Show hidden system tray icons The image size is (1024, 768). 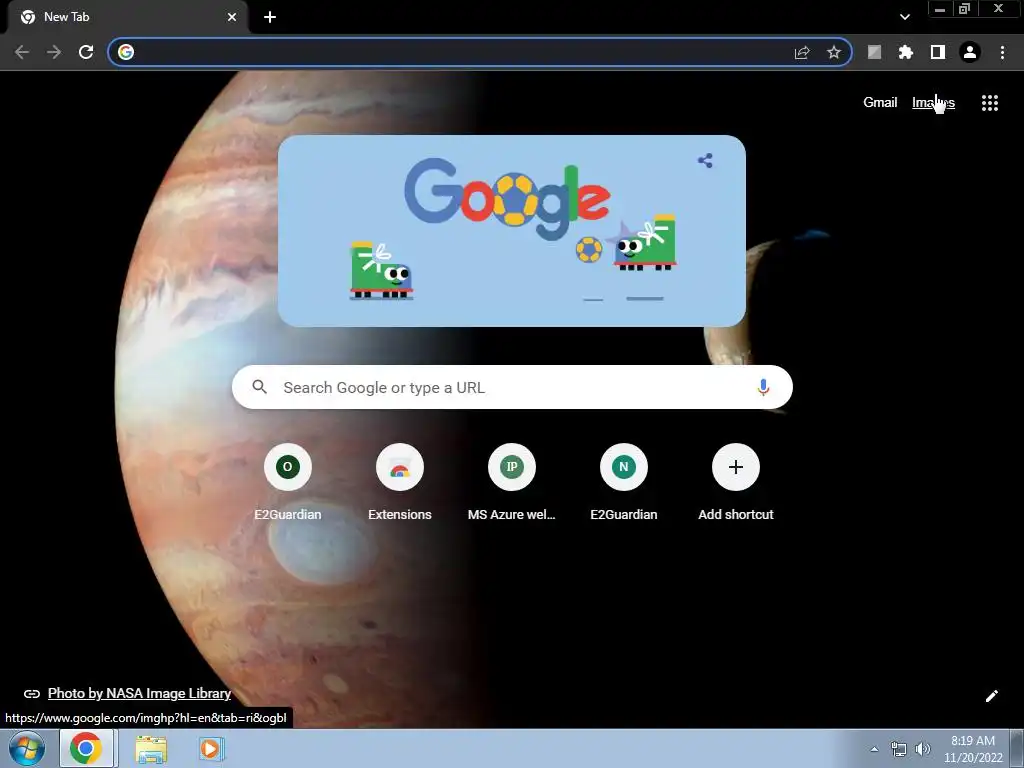[874, 748]
